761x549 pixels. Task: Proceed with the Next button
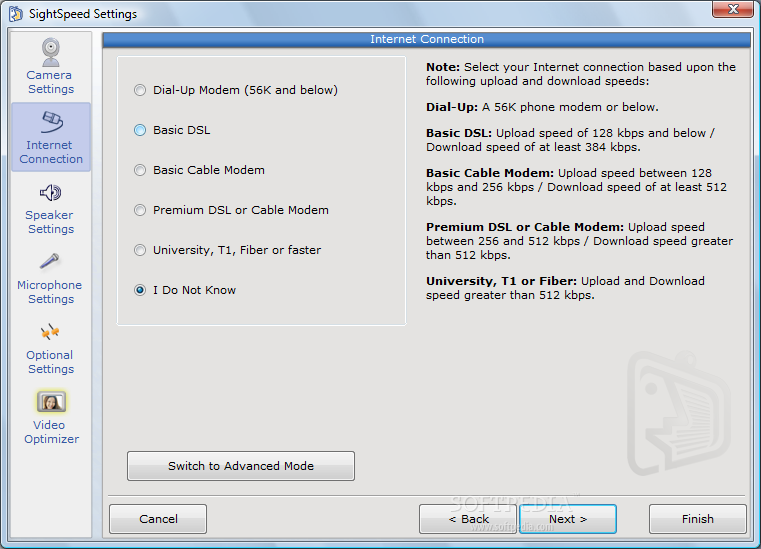point(568,519)
